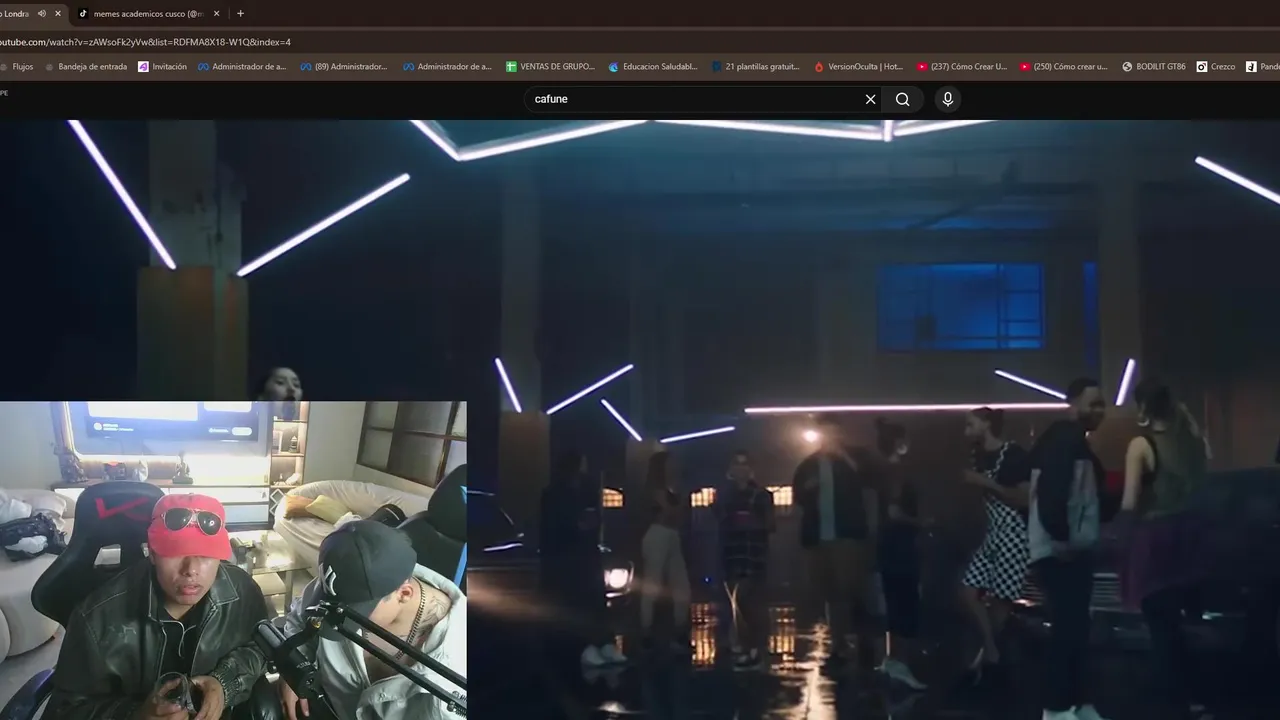Open the 21 plantillas gratuitas bookmark
This screenshot has height=720, width=1280.
[x=756, y=67]
